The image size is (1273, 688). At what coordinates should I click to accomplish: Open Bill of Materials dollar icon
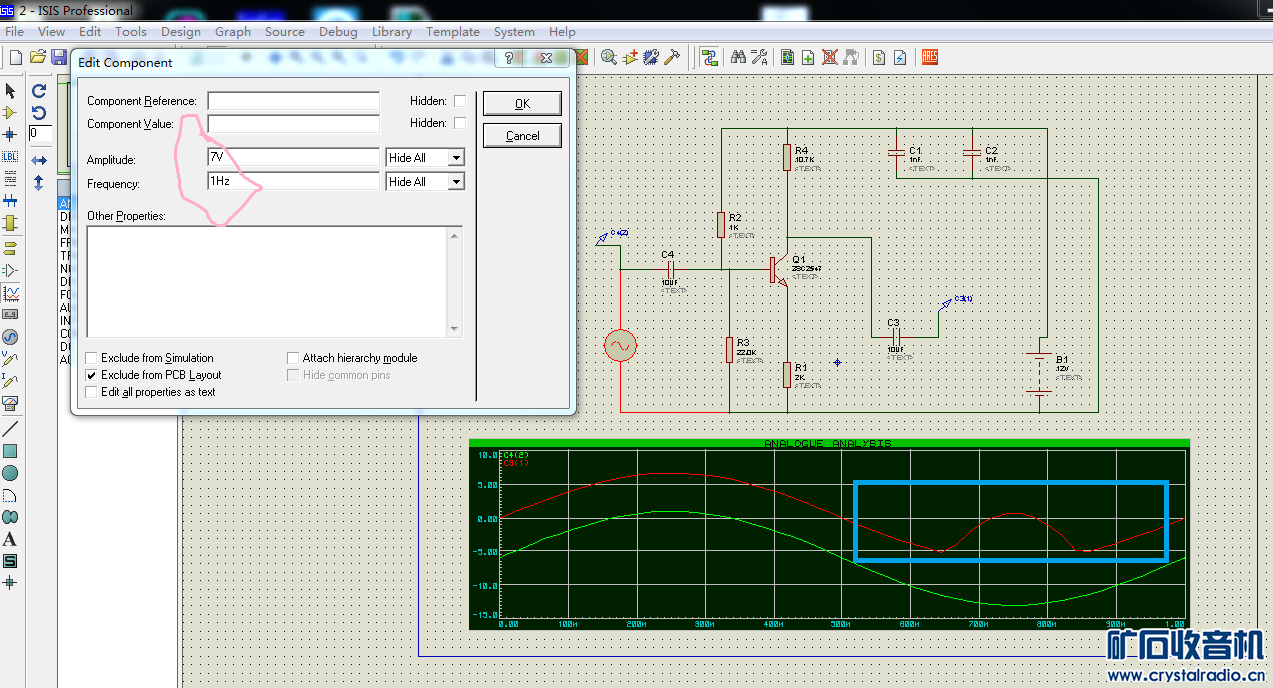[879, 57]
